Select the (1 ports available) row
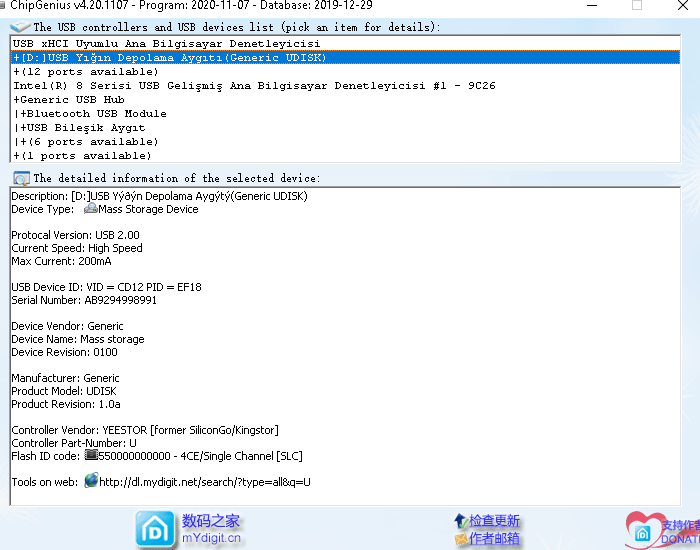700x550 pixels. [345, 156]
